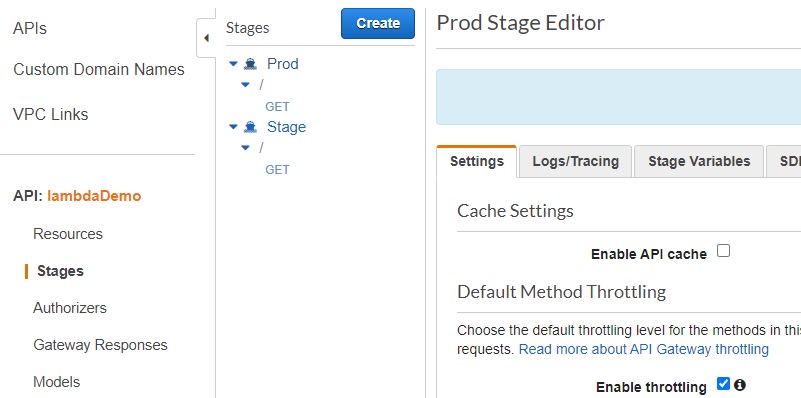The height and width of the screenshot is (398, 801).
Task: Collapse the Prod stage tree
Action: pyautogui.click(x=233, y=64)
